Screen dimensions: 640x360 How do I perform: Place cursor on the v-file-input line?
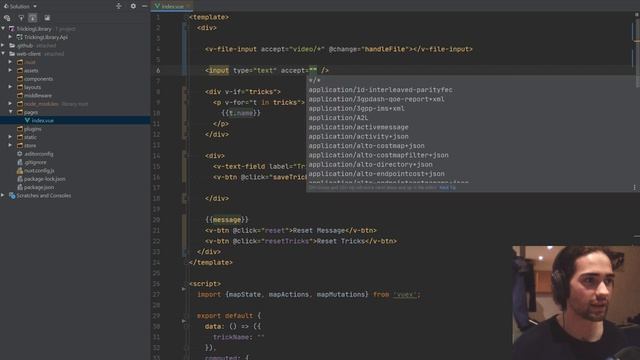click(339, 49)
